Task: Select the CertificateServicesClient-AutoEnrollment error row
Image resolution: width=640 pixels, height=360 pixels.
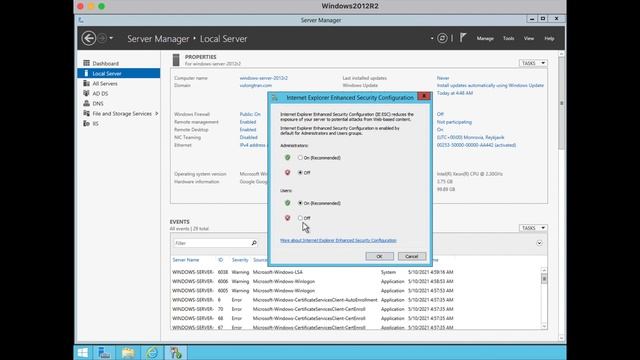Action: [355, 300]
